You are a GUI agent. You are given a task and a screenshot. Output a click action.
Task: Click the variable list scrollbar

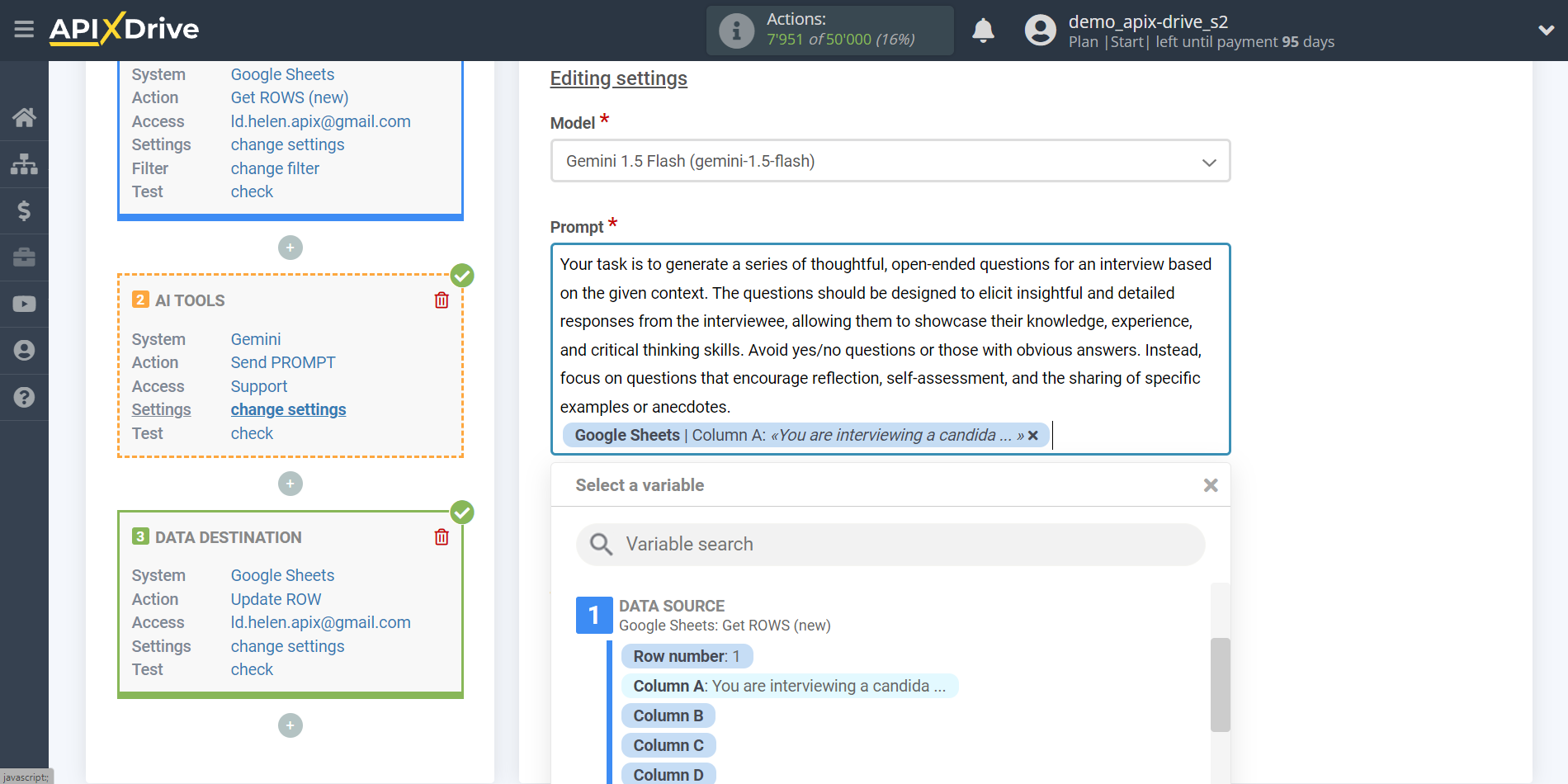pyautogui.click(x=1220, y=684)
